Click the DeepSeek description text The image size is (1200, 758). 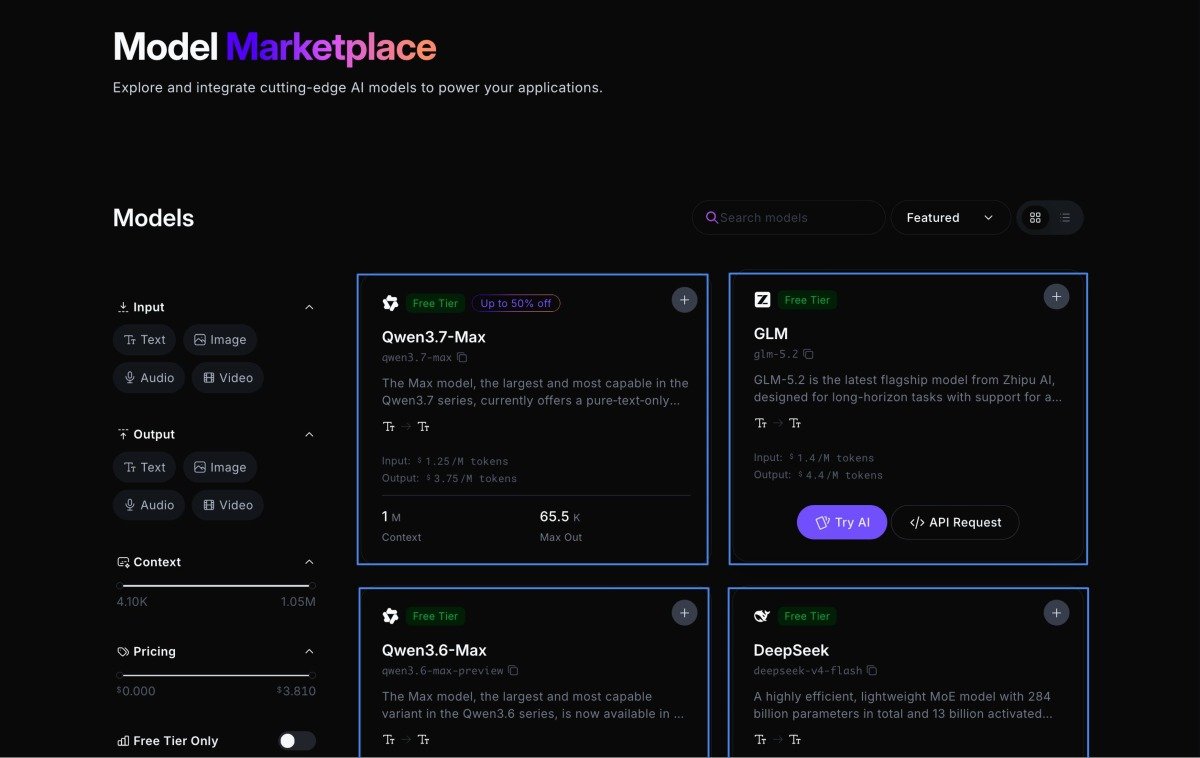click(903, 704)
